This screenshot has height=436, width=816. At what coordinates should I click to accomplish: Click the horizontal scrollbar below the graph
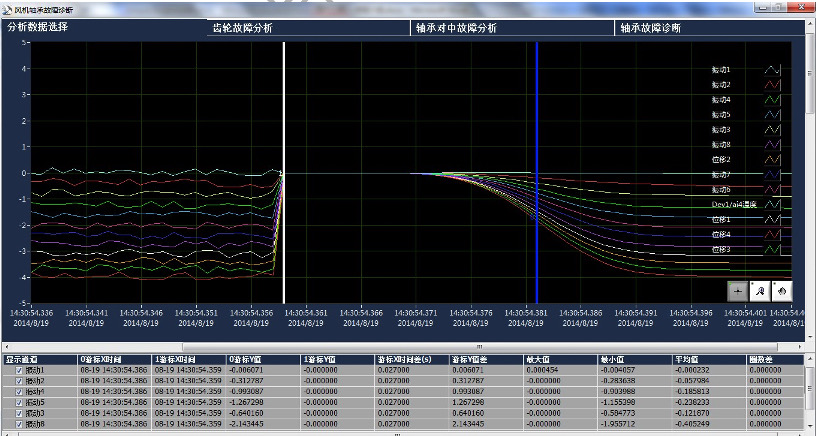point(400,346)
